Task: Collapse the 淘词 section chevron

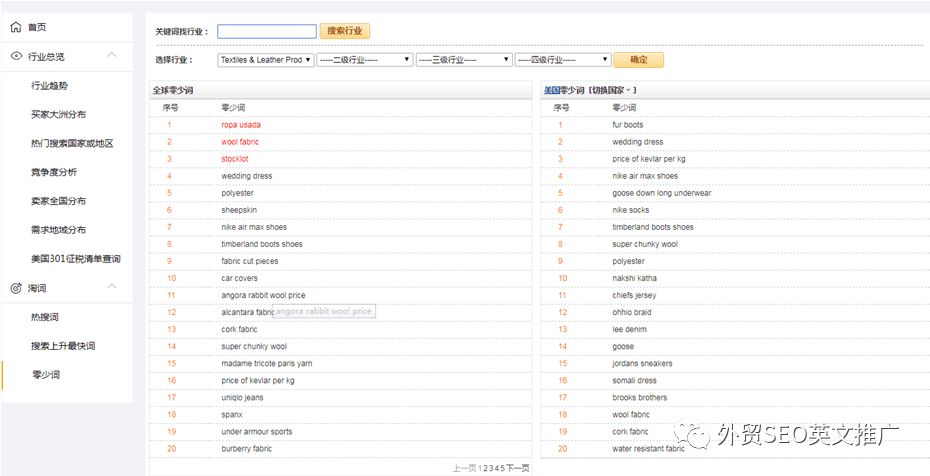Action: (112, 287)
